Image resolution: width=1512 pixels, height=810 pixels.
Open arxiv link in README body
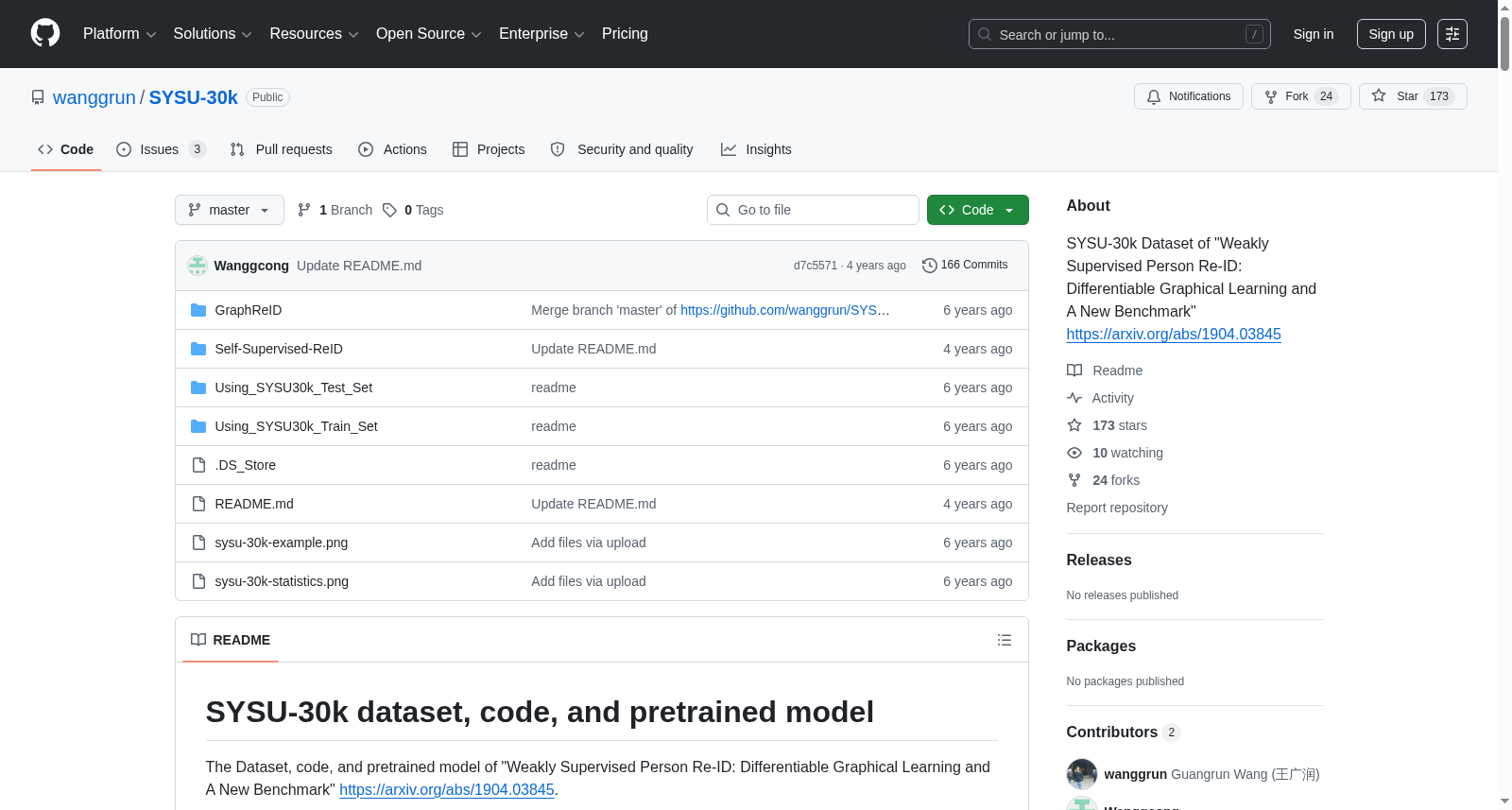(x=447, y=789)
